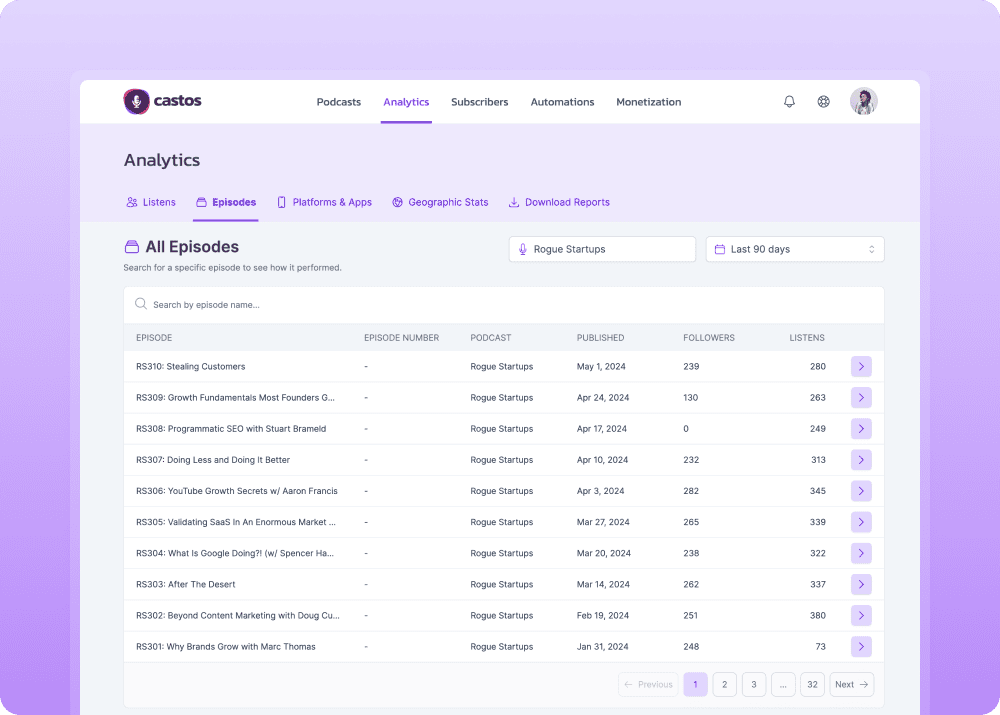Image resolution: width=1000 pixels, height=715 pixels.
Task: Open details arrow for RS310: Stealing Customers
Action: [861, 367]
